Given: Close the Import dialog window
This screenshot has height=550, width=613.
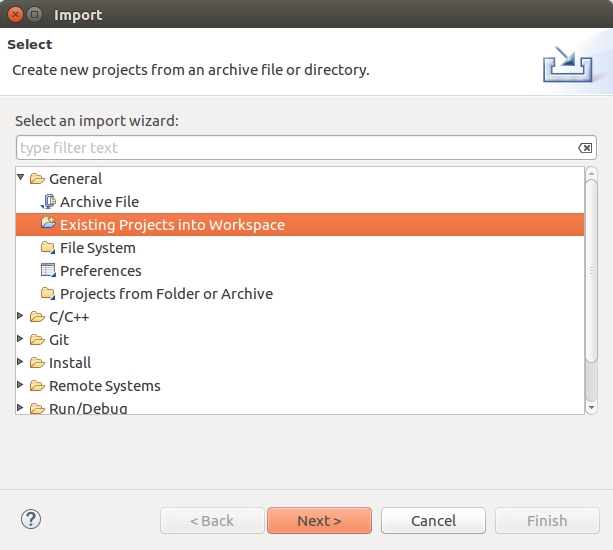Looking at the screenshot, I should click(x=13, y=15).
